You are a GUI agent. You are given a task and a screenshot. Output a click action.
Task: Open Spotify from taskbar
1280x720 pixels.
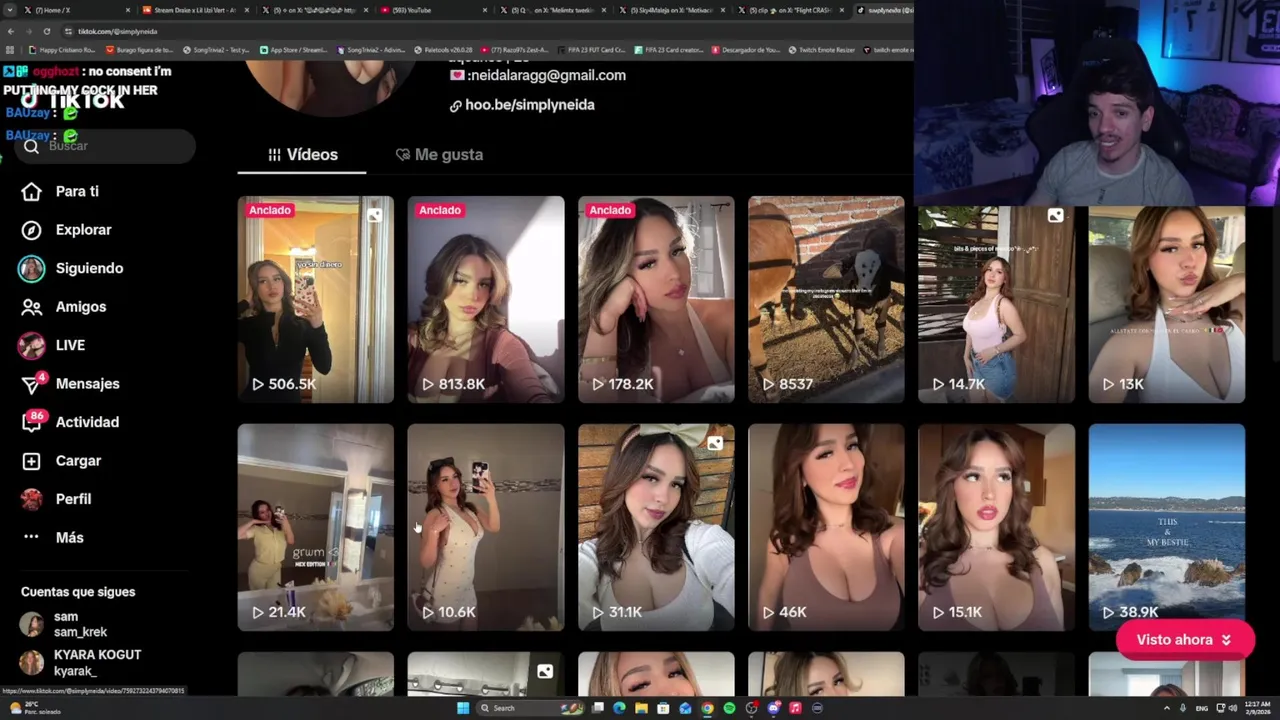[x=729, y=708]
